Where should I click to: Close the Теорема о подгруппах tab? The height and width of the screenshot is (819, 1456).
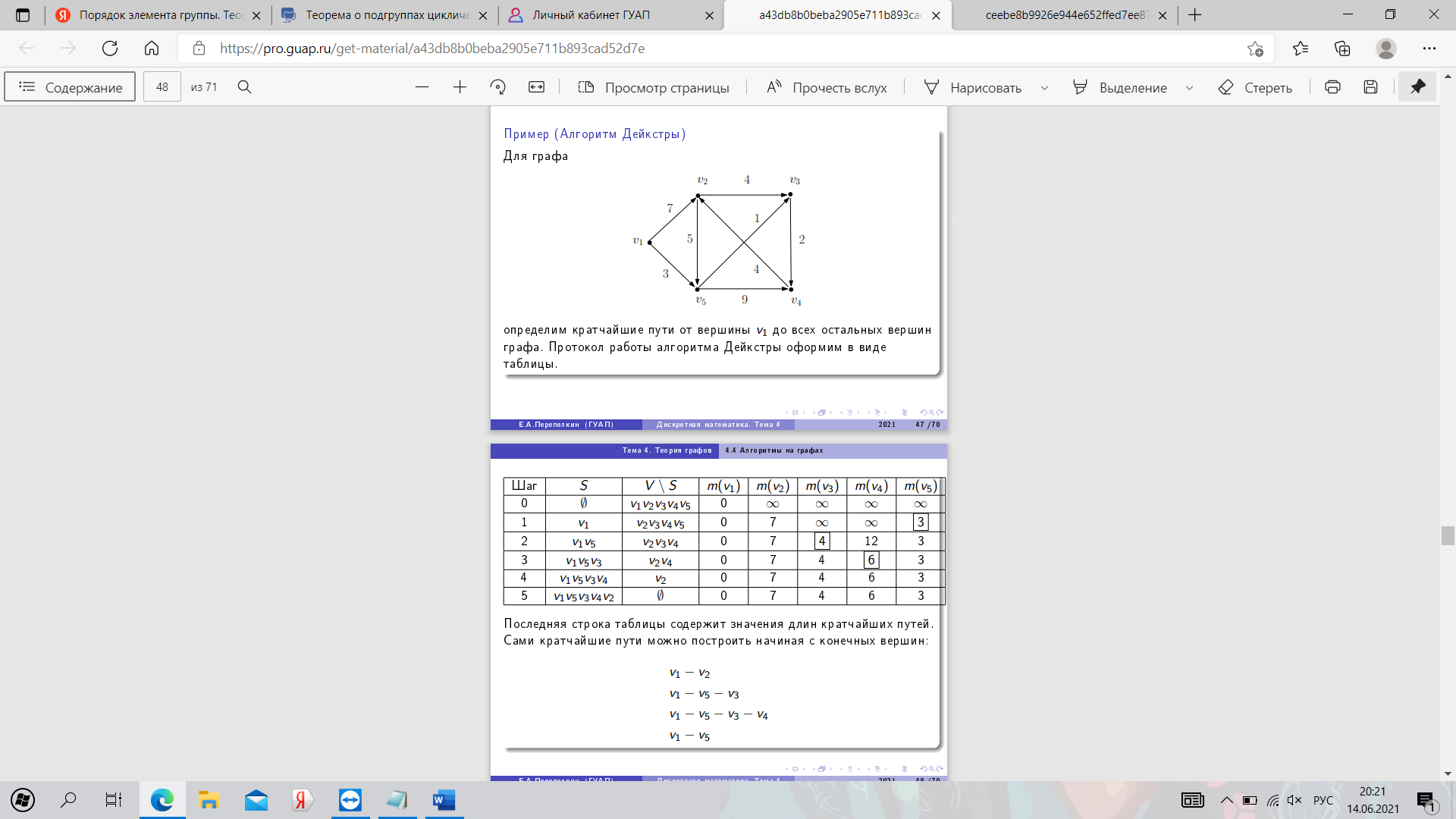coord(482,15)
